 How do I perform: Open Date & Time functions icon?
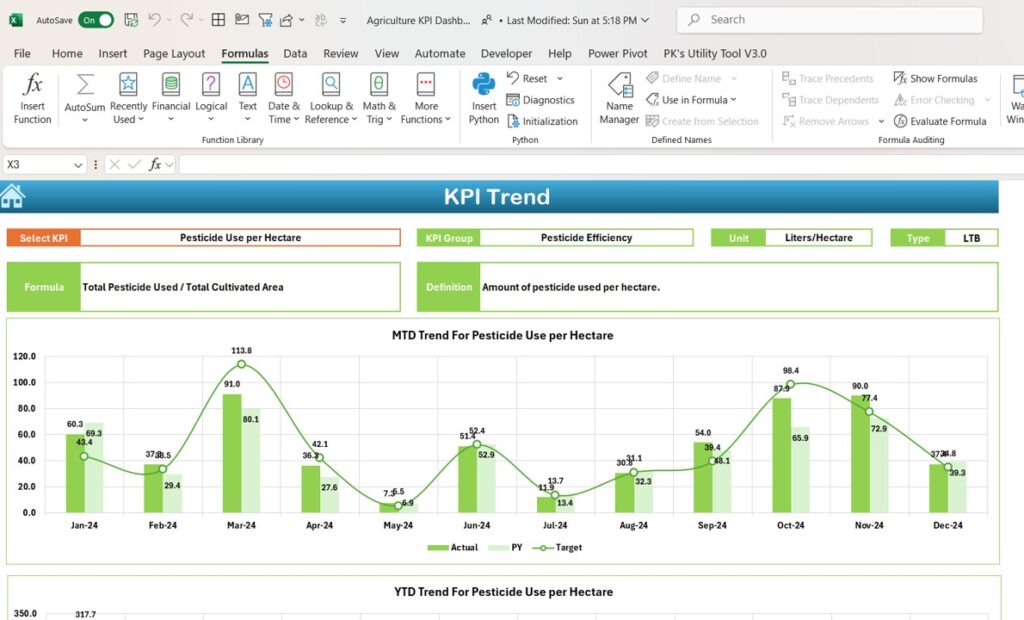(283, 85)
